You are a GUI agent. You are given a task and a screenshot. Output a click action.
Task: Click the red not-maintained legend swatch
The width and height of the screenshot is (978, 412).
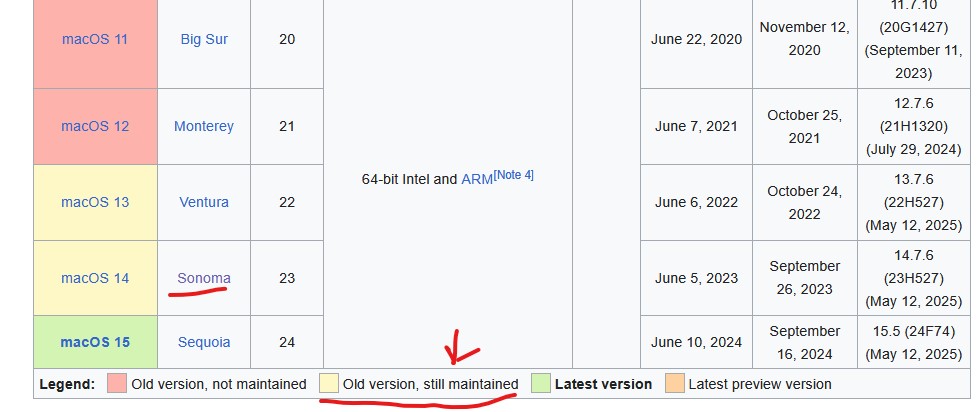[x=117, y=383]
